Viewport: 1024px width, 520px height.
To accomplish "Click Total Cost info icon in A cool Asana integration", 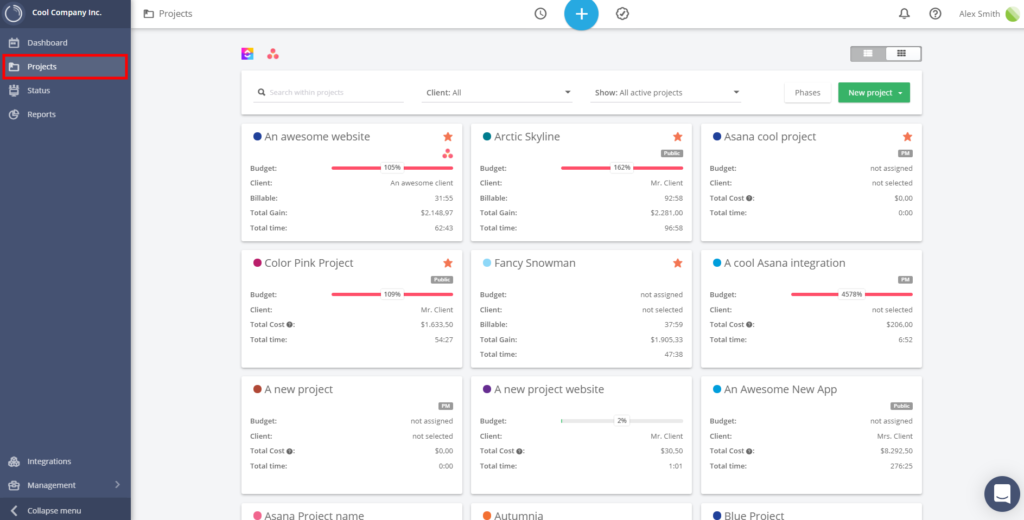I will [x=749, y=324].
